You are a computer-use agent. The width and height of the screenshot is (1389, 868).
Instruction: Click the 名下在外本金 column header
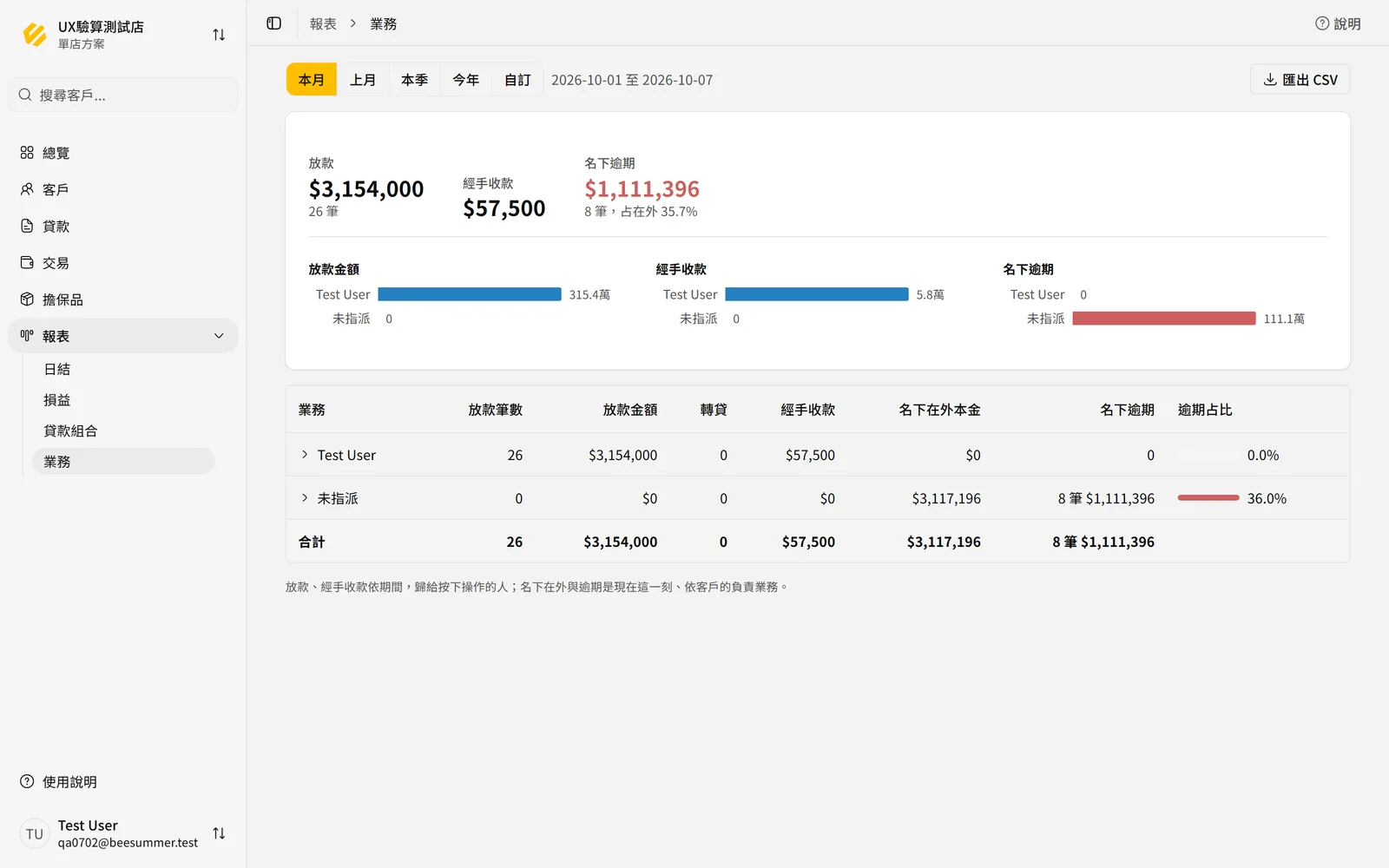939,410
